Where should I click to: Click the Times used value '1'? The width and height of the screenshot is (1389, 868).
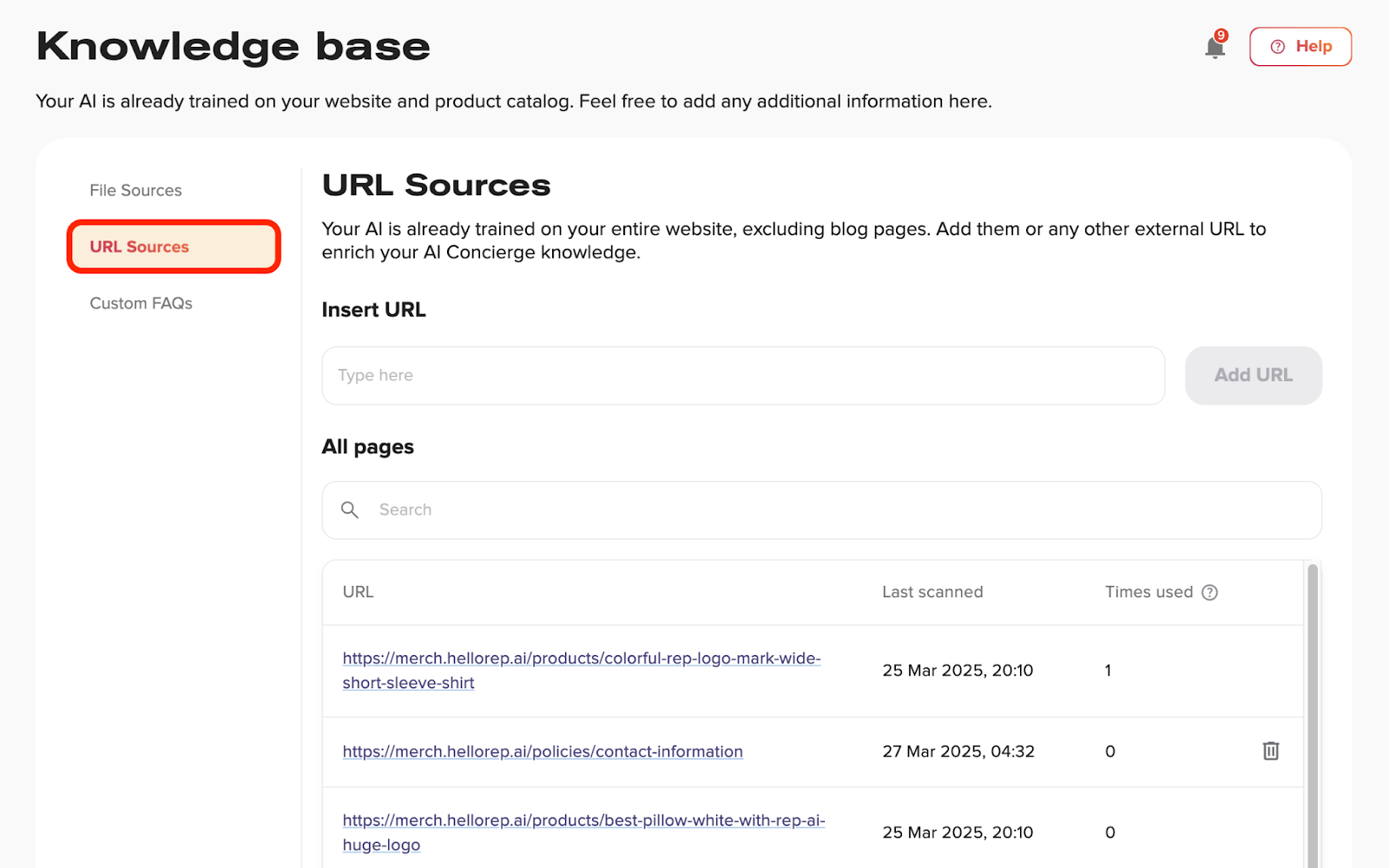(x=1109, y=670)
